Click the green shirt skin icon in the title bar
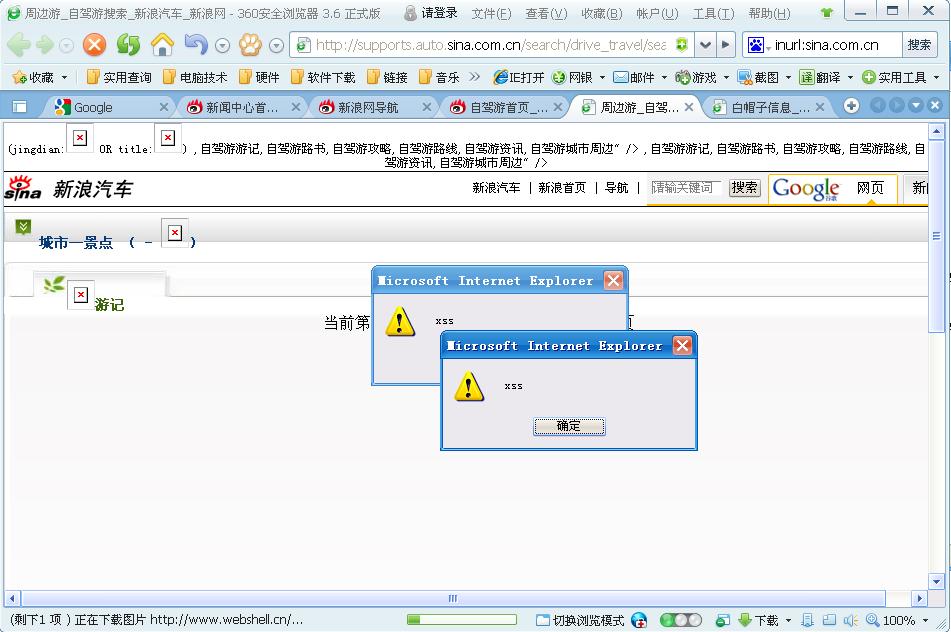Screen dimensions: 951x632 point(826,12)
